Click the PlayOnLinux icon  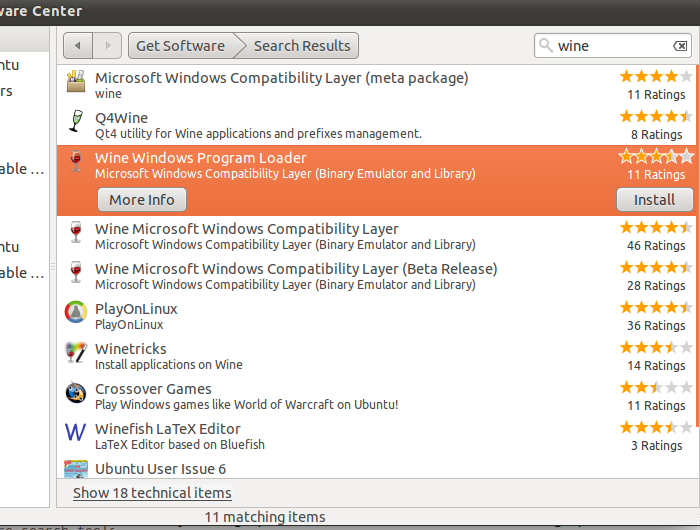pyautogui.click(x=76, y=312)
